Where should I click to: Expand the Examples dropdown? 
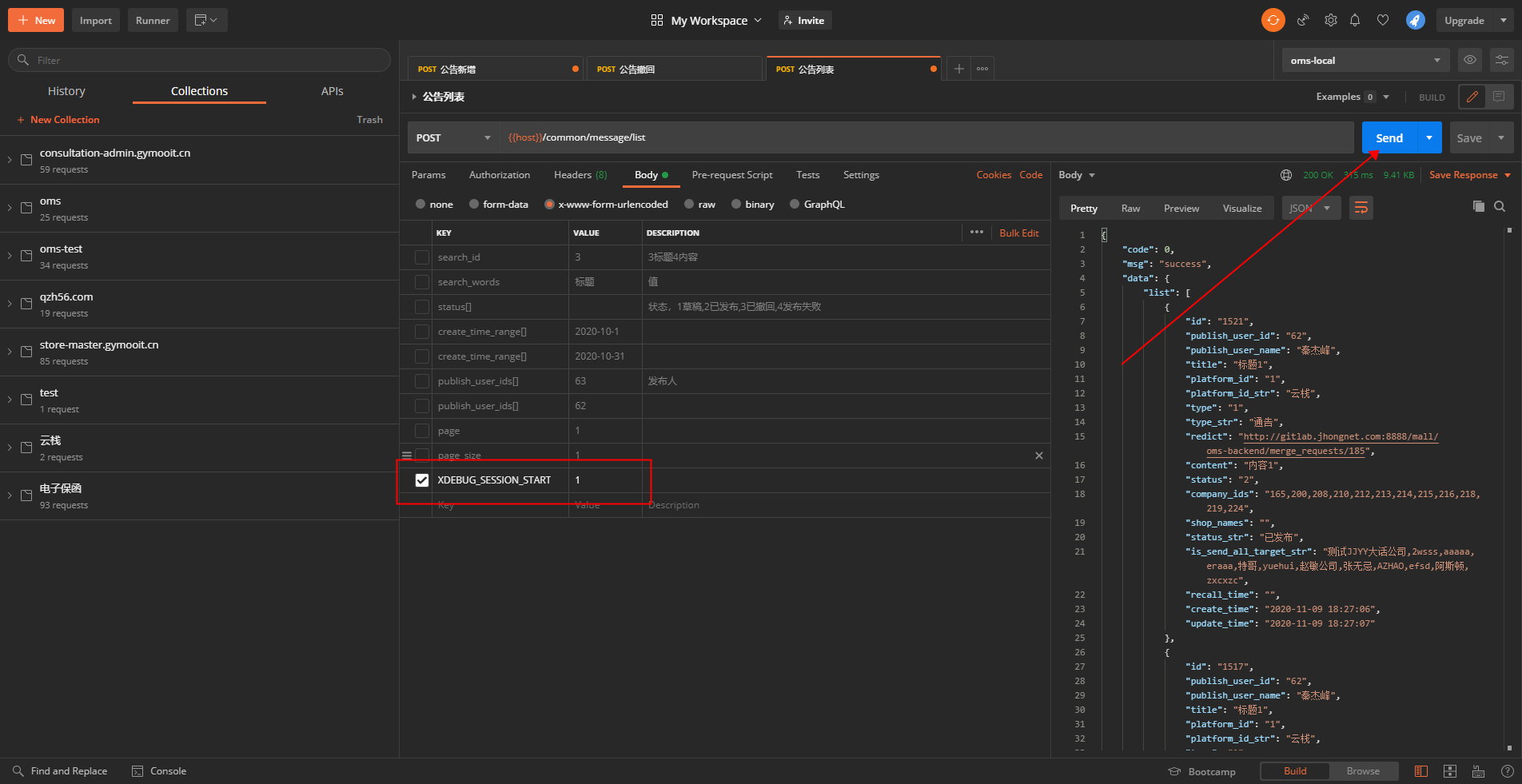click(x=1353, y=97)
